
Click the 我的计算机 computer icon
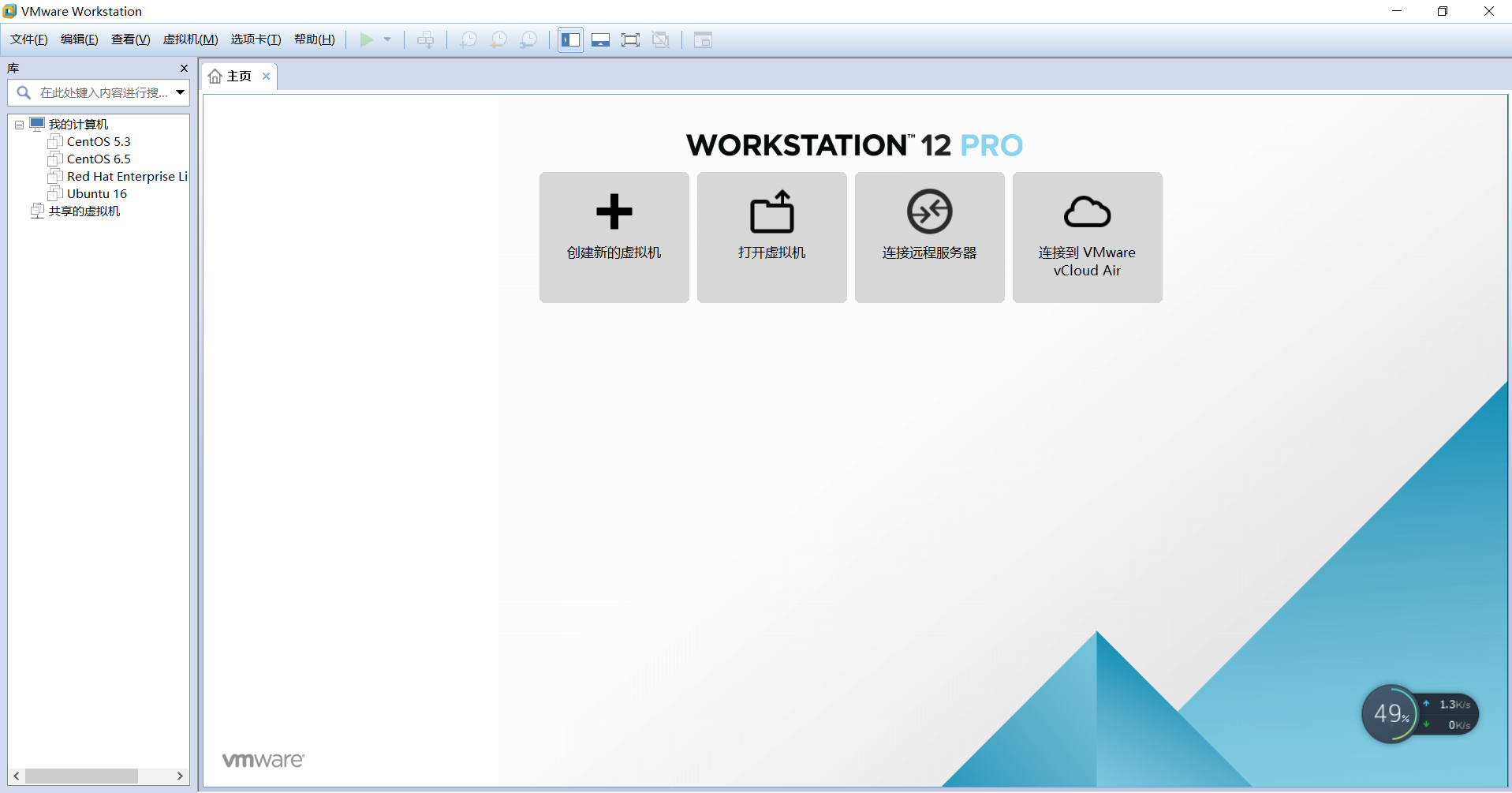pos(37,124)
